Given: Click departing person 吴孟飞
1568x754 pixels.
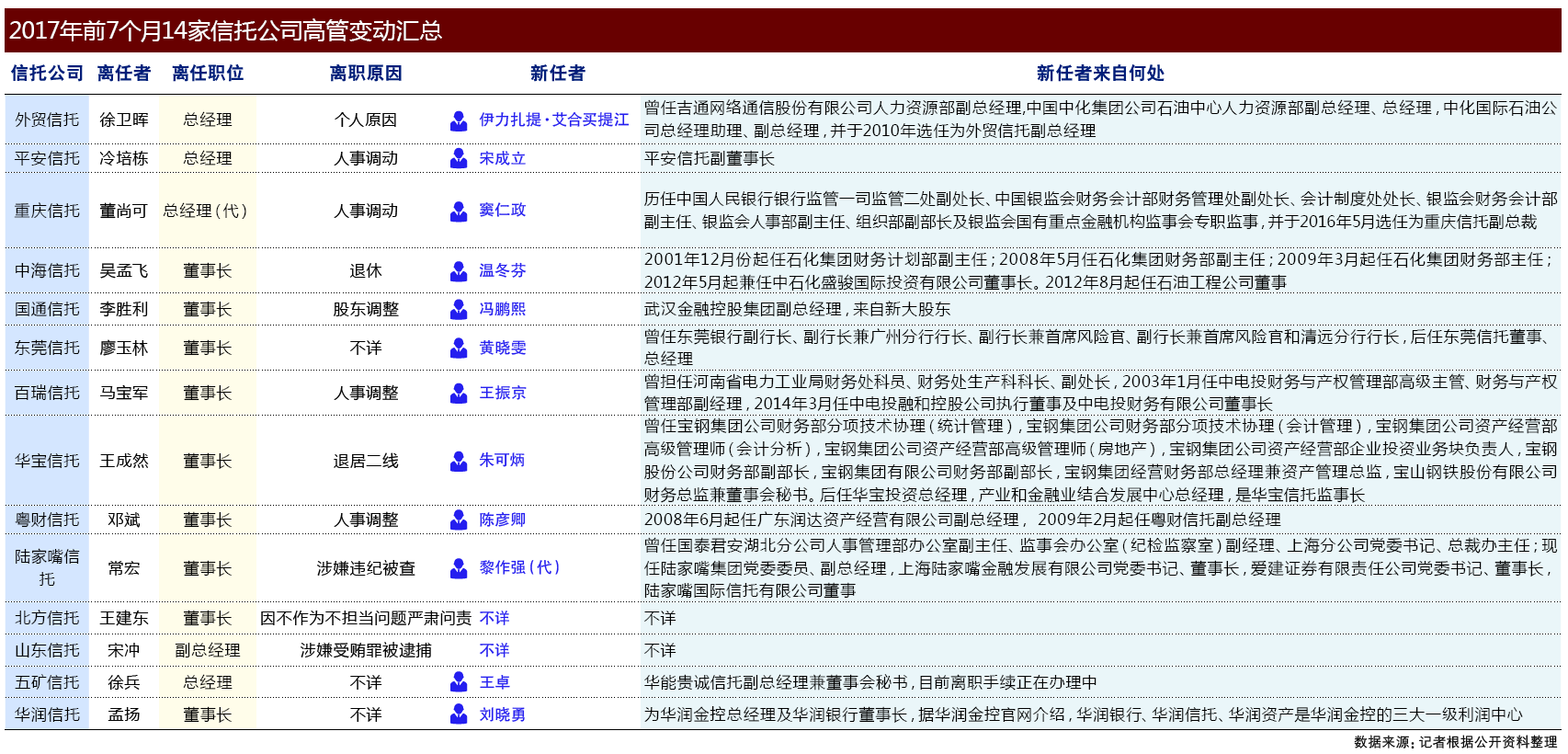Looking at the screenshot, I should [x=124, y=270].
